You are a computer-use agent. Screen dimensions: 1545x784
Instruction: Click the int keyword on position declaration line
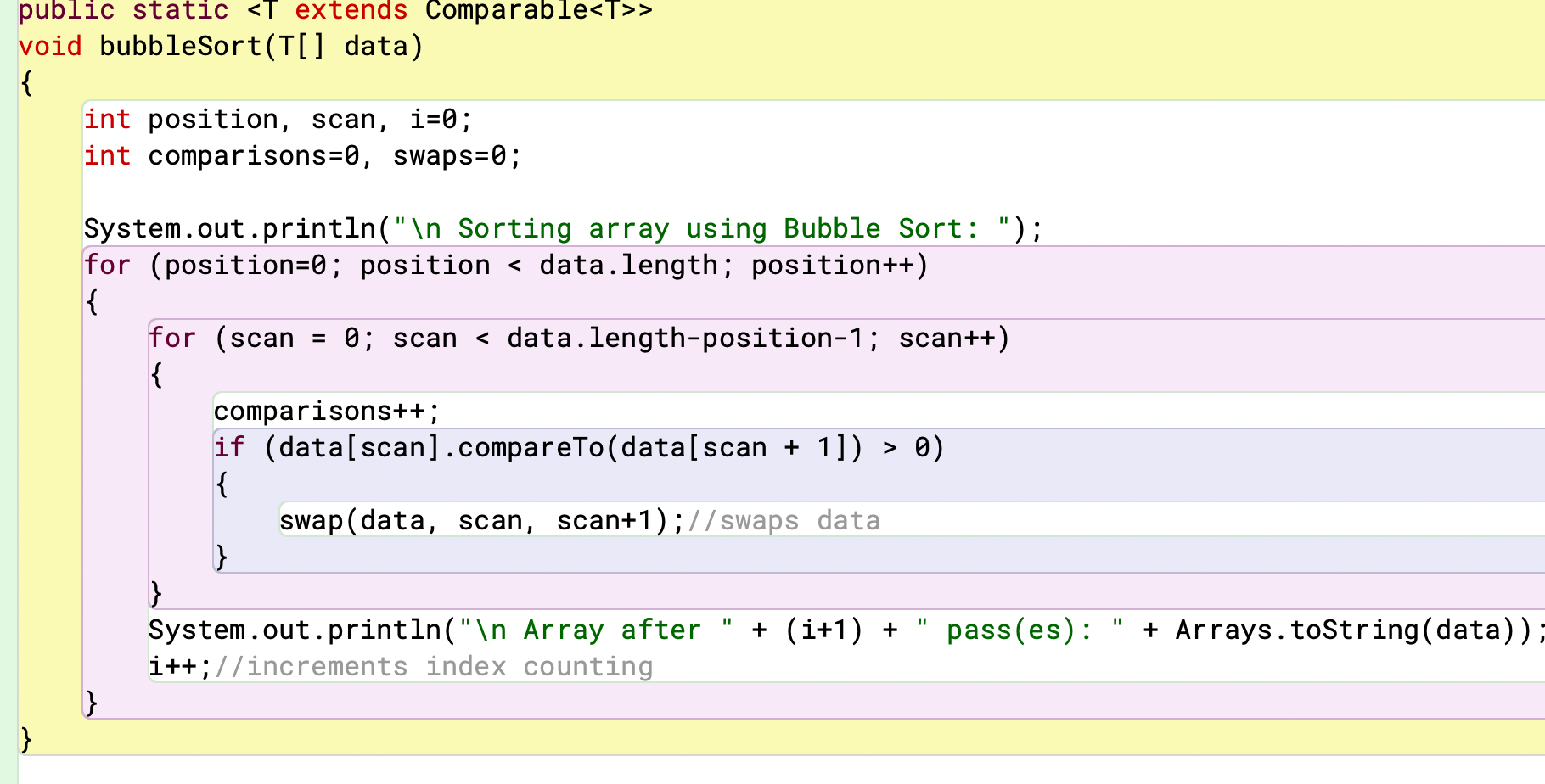click(x=107, y=119)
